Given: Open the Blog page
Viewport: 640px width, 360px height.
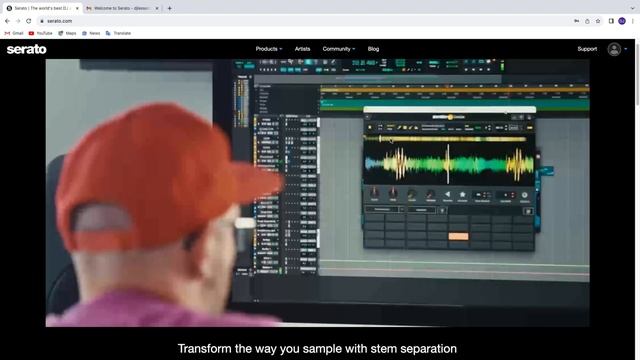Looking at the screenshot, I should tap(373, 49).
